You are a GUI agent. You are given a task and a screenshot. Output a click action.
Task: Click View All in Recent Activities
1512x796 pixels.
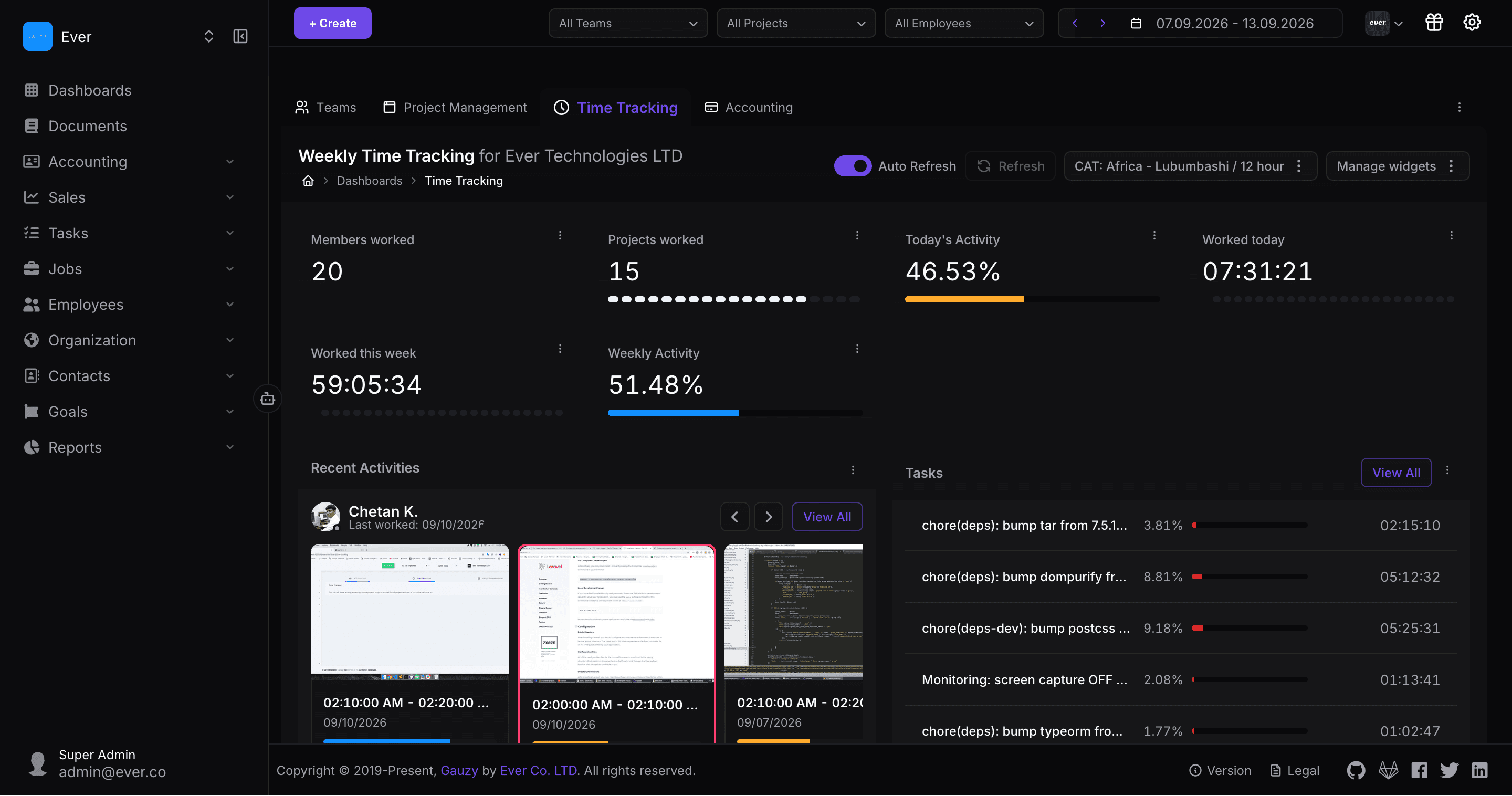pyautogui.click(x=827, y=517)
